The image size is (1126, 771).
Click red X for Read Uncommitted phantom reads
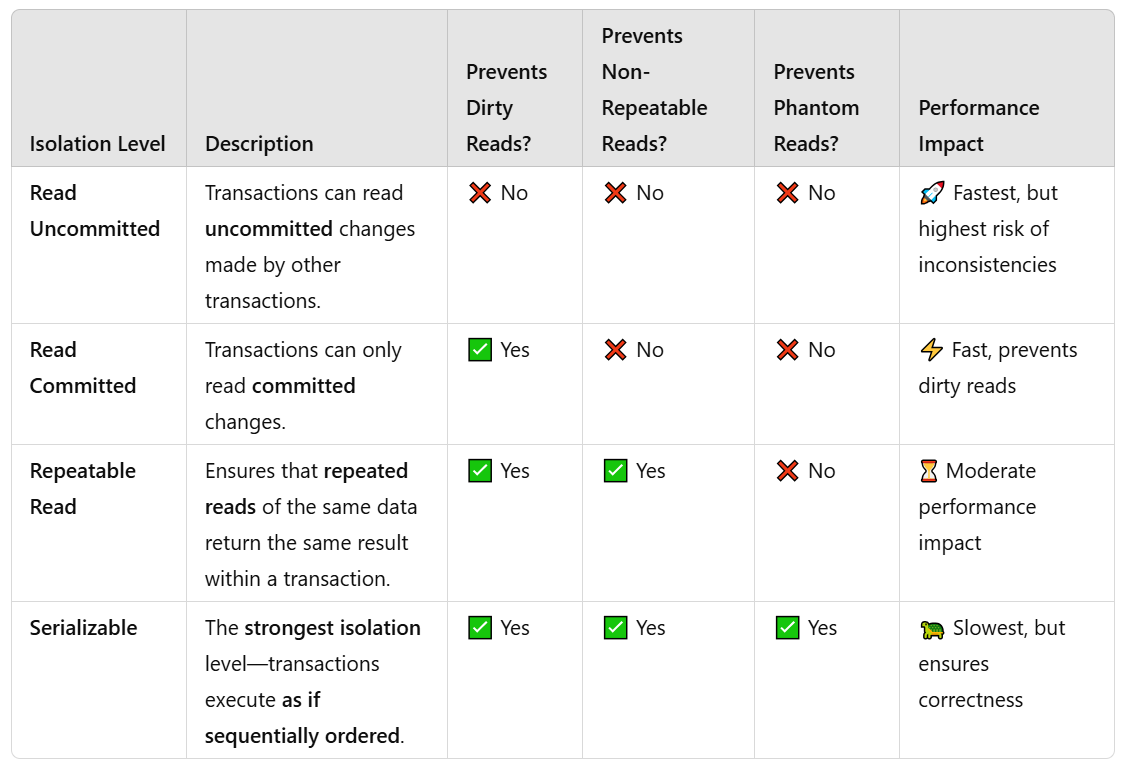tap(788, 193)
